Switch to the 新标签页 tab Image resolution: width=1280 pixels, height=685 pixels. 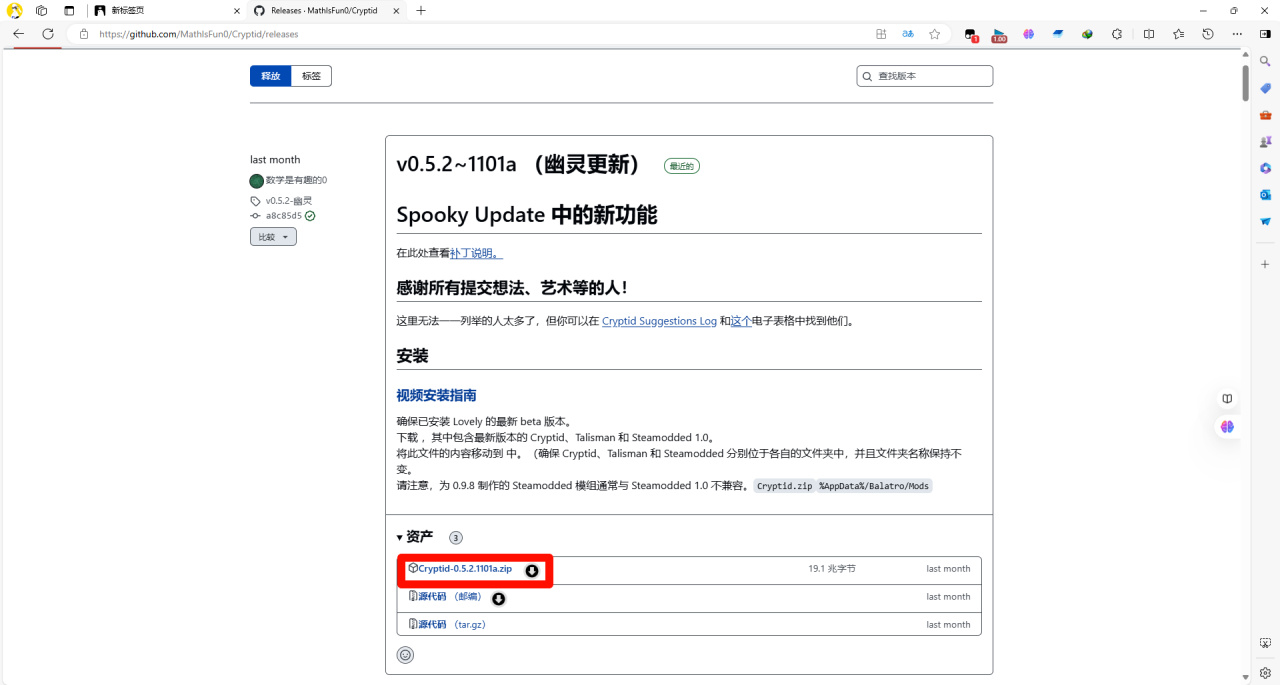click(167, 10)
